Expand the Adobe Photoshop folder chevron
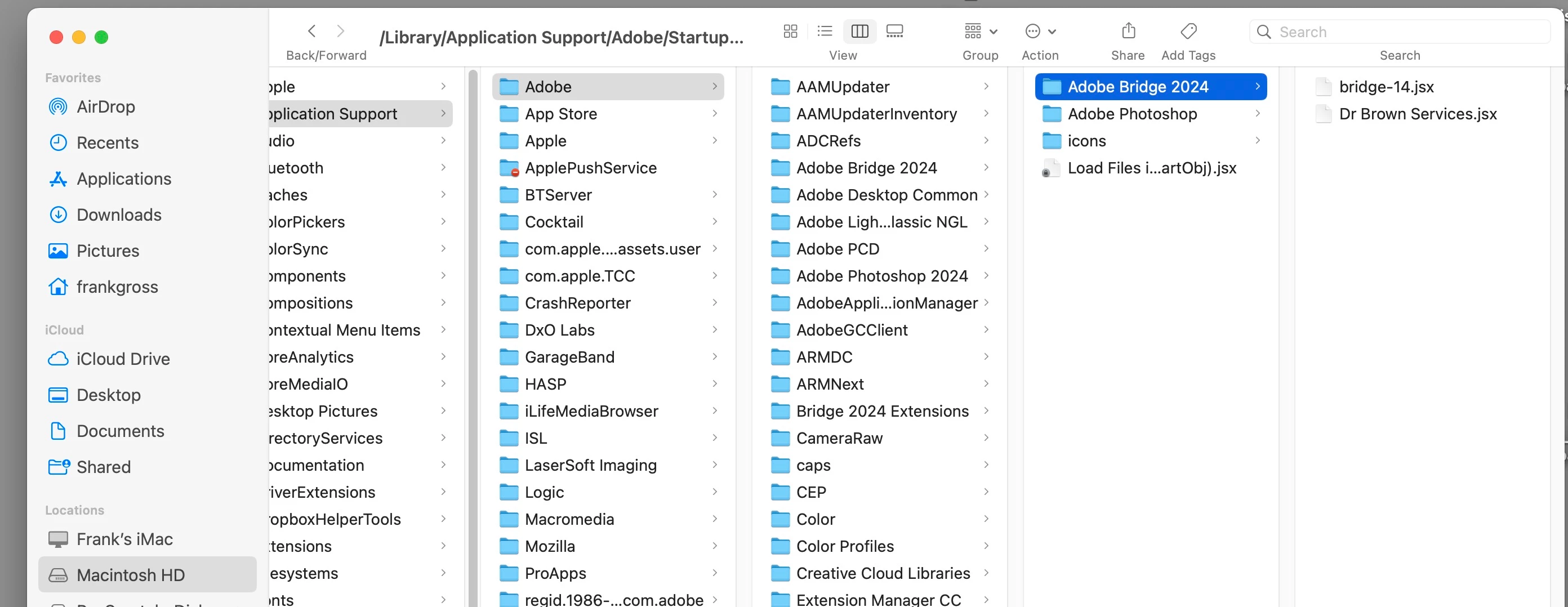1568x607 pixels. coord(1257,114)
